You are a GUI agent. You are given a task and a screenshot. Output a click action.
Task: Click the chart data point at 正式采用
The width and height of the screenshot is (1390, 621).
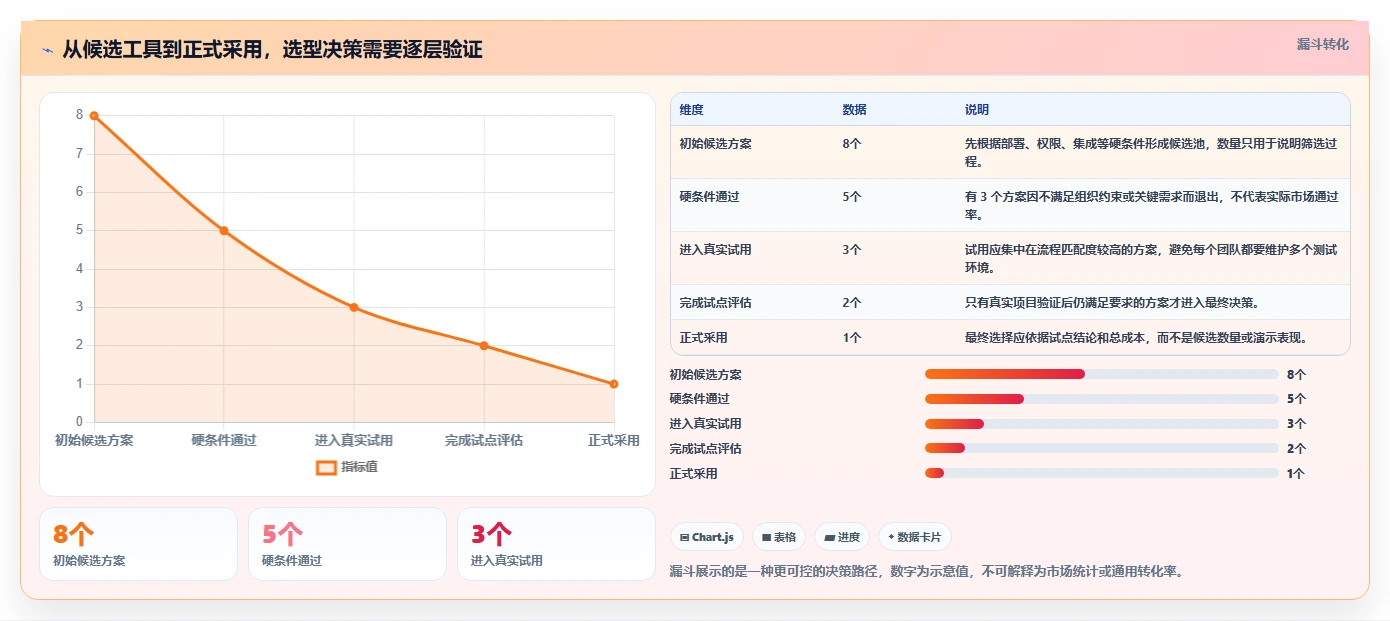(614, 384)
